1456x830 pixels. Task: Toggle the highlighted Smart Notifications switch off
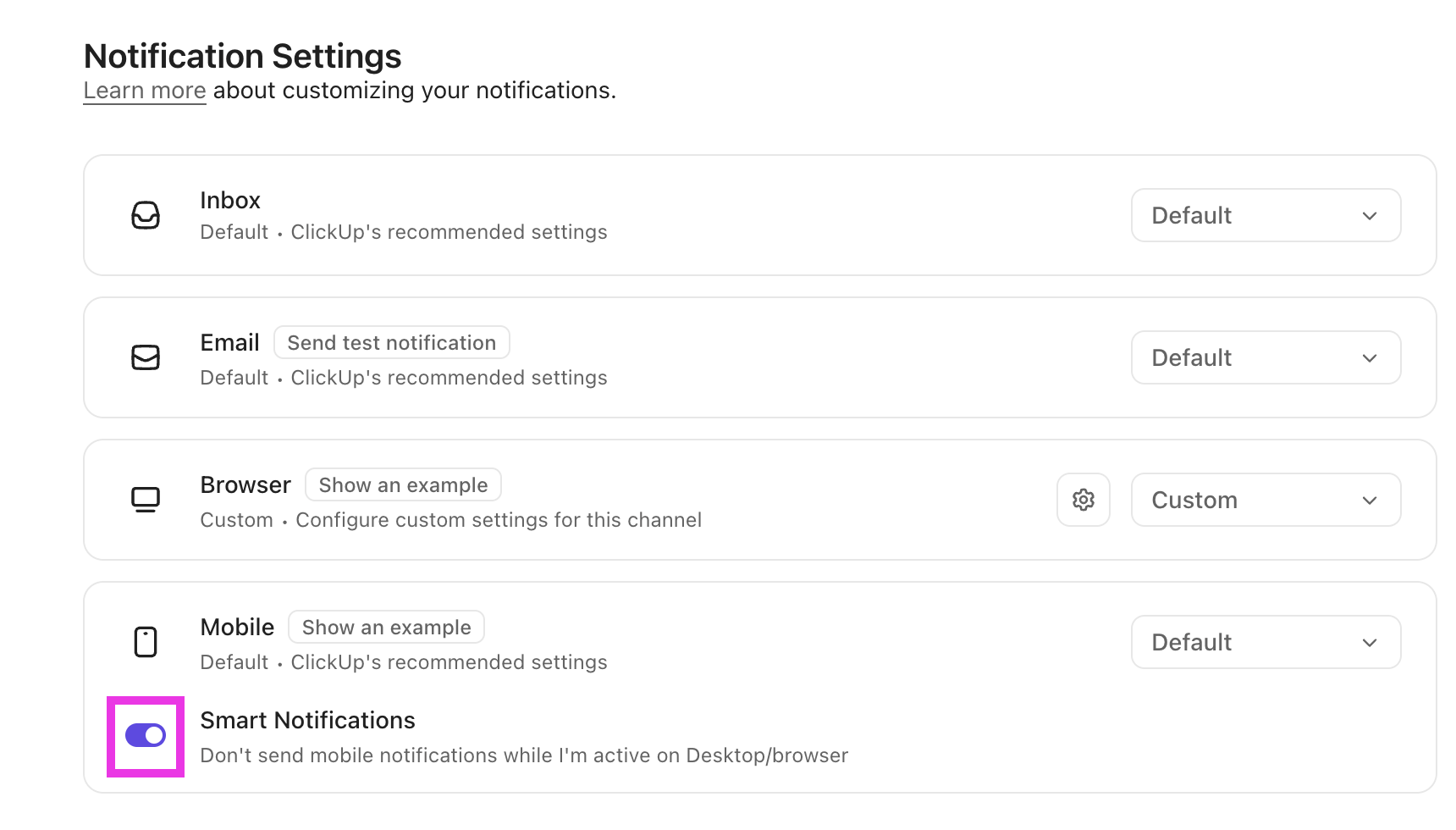[x=146, y=735]
